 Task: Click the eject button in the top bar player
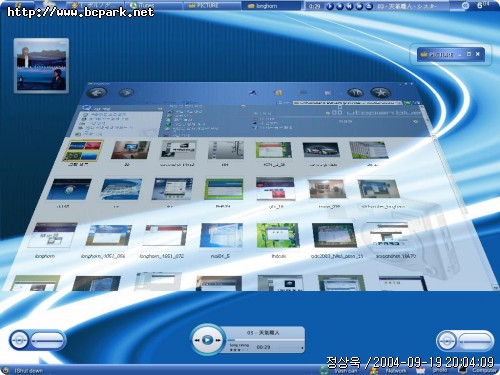[369, 6]
